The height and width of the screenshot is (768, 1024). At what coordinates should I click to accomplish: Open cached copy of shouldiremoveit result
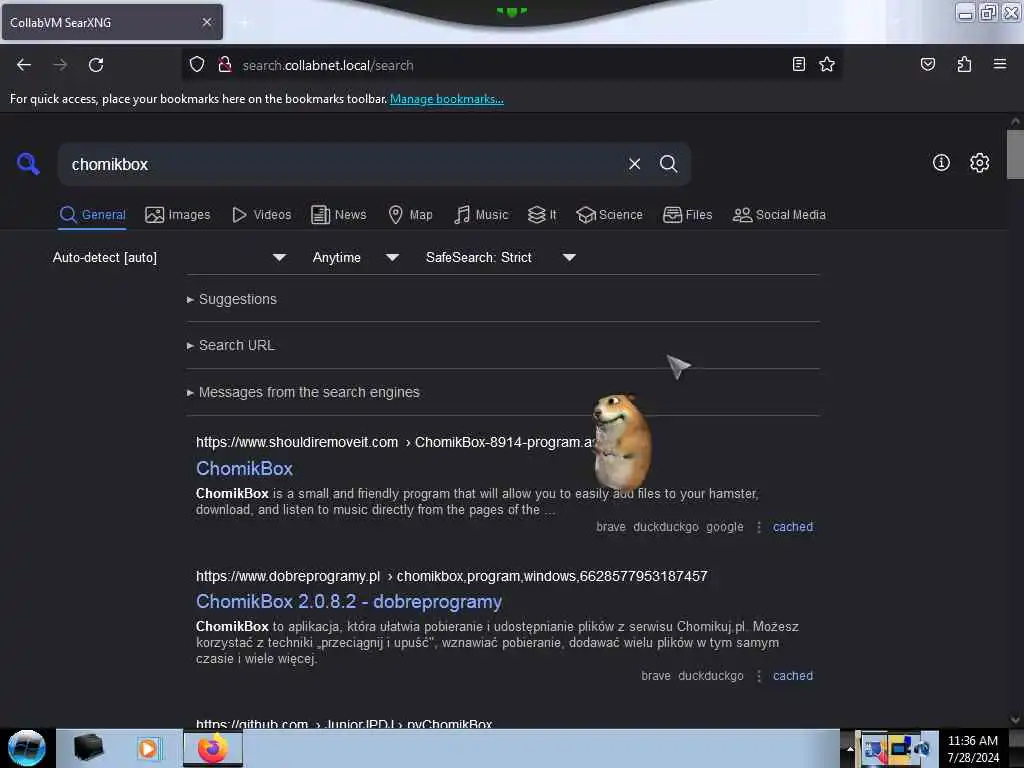click(793, 527)
